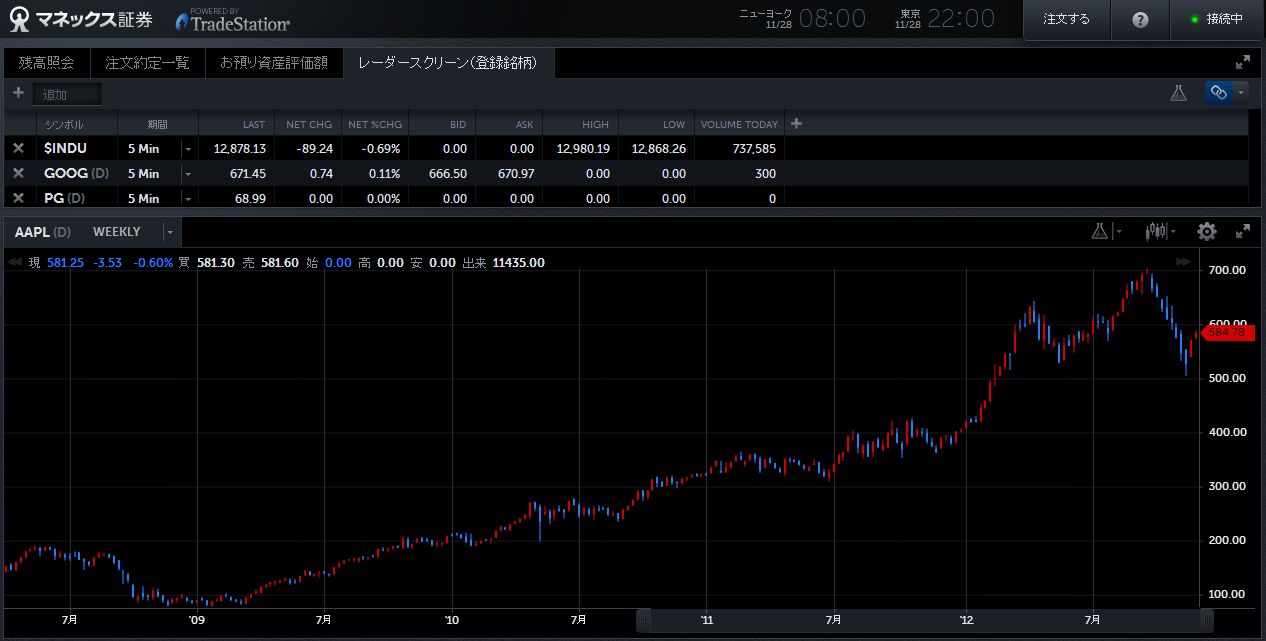Open the chart studies flask icon
Viewport: 1266px width, 641px height.
(x=1100, y=231)
